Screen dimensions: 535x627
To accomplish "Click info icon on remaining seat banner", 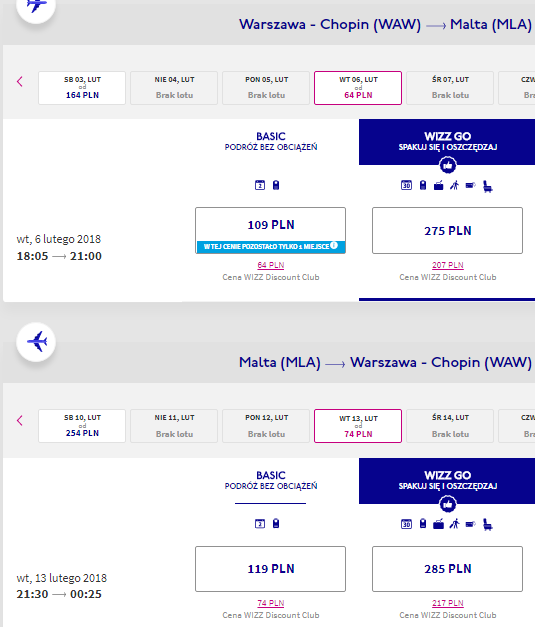I will tap(334, 245).
